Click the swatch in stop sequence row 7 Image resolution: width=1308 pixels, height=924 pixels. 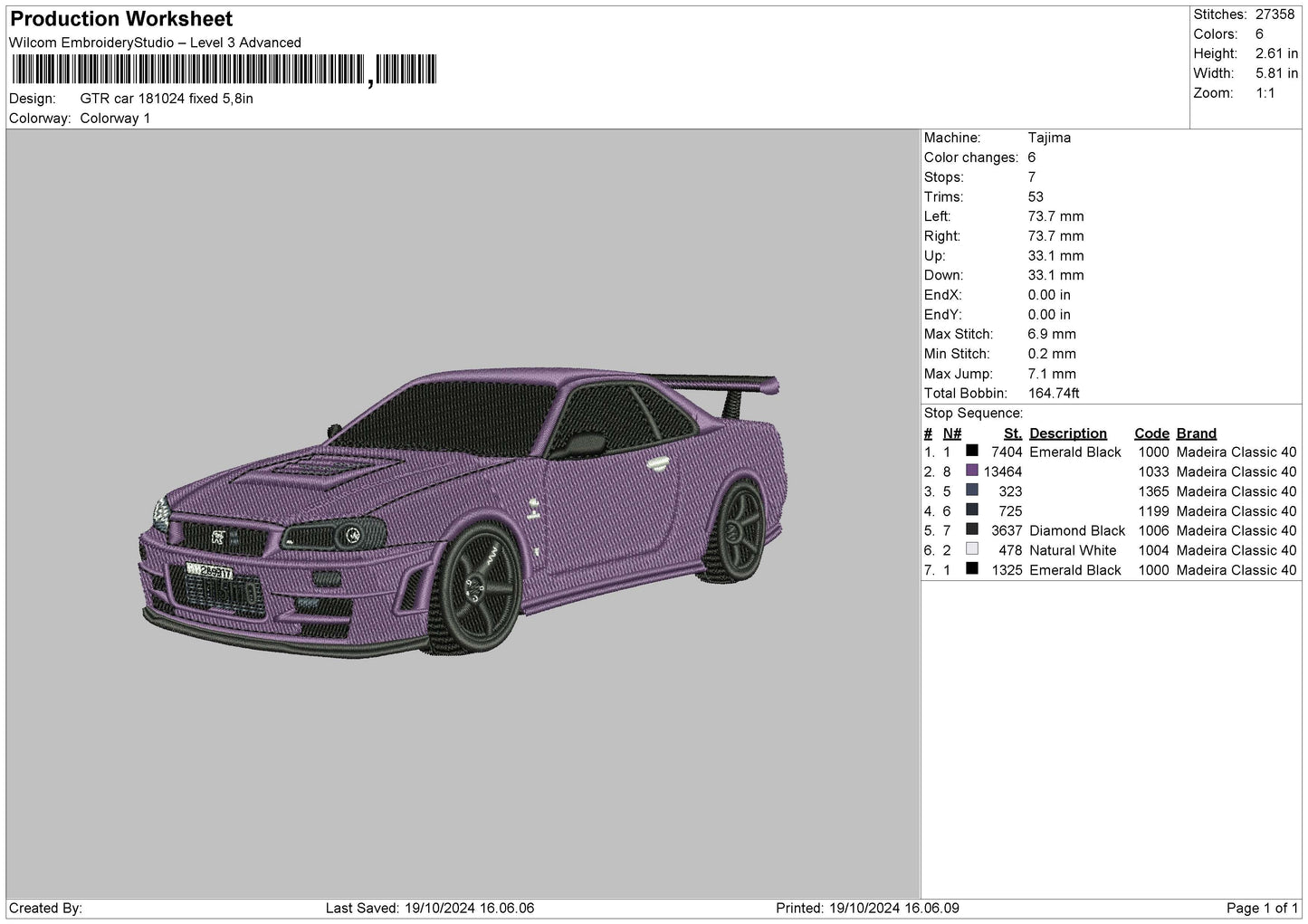pyautogui.click(x=972, y=569)
